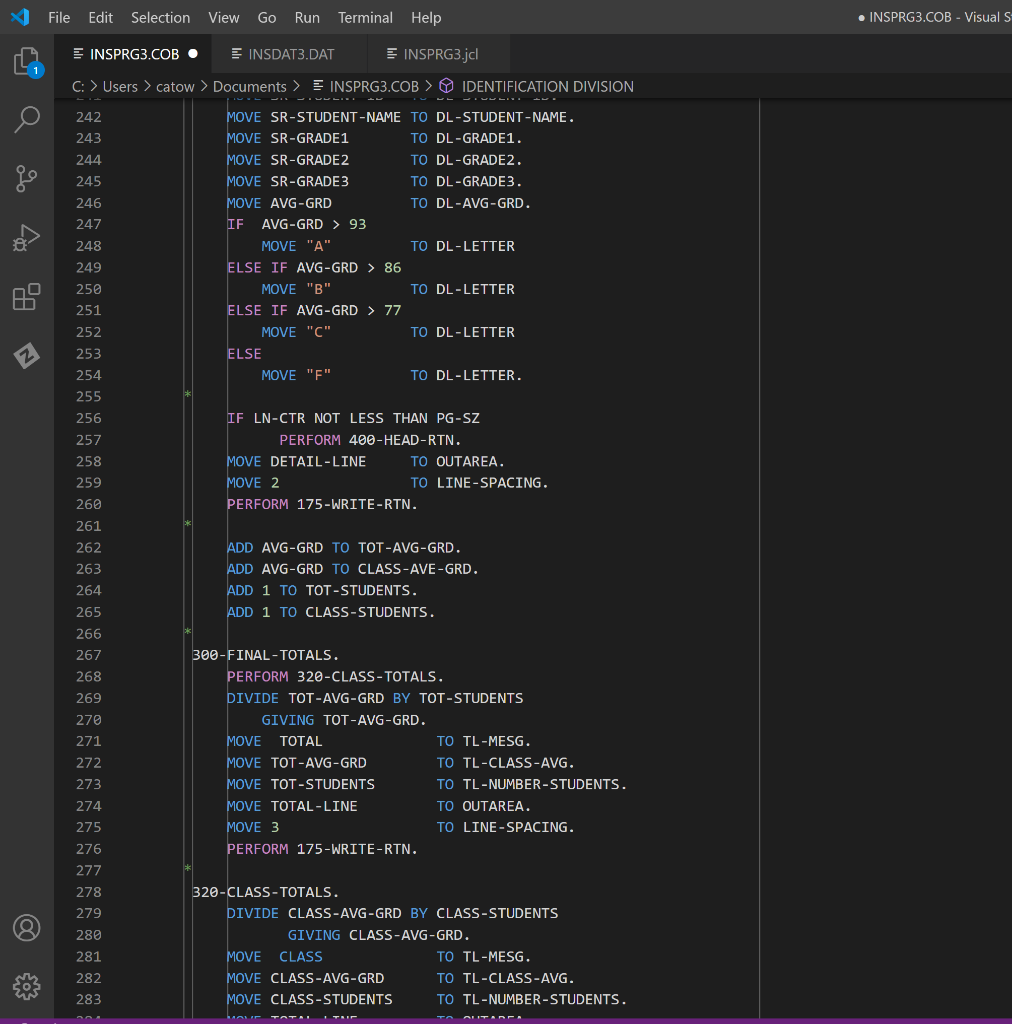Open the Manage gear settings icon
1012x1024 pixels.
click(x=27, y=985)
